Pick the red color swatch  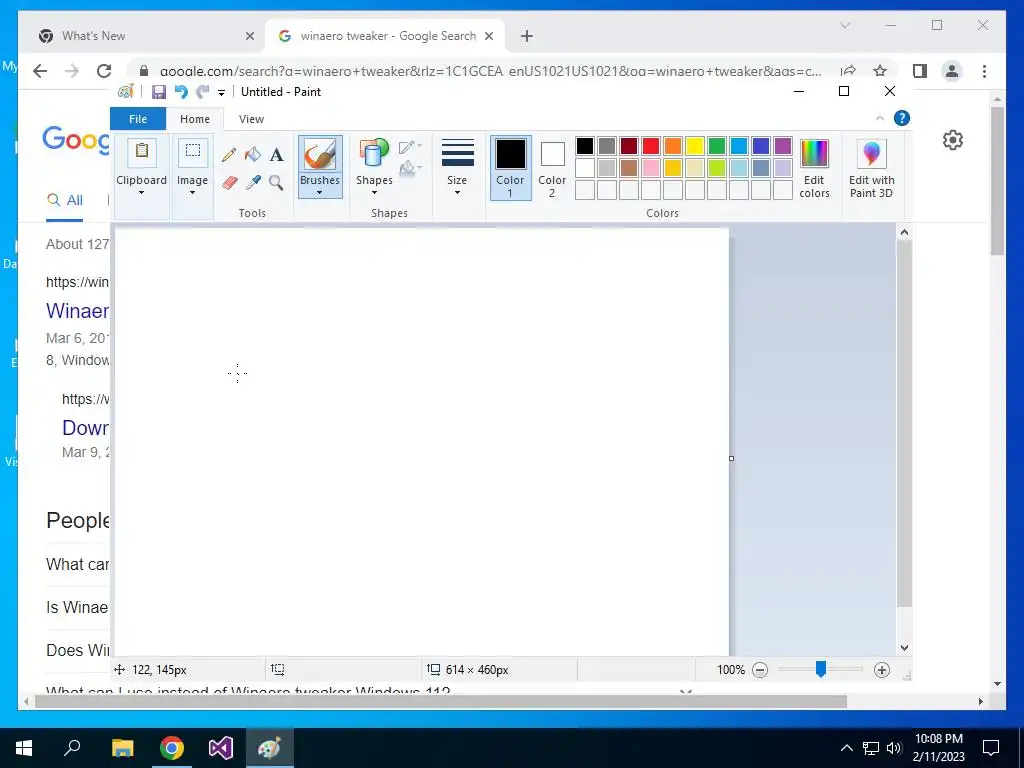coord(651,146)
